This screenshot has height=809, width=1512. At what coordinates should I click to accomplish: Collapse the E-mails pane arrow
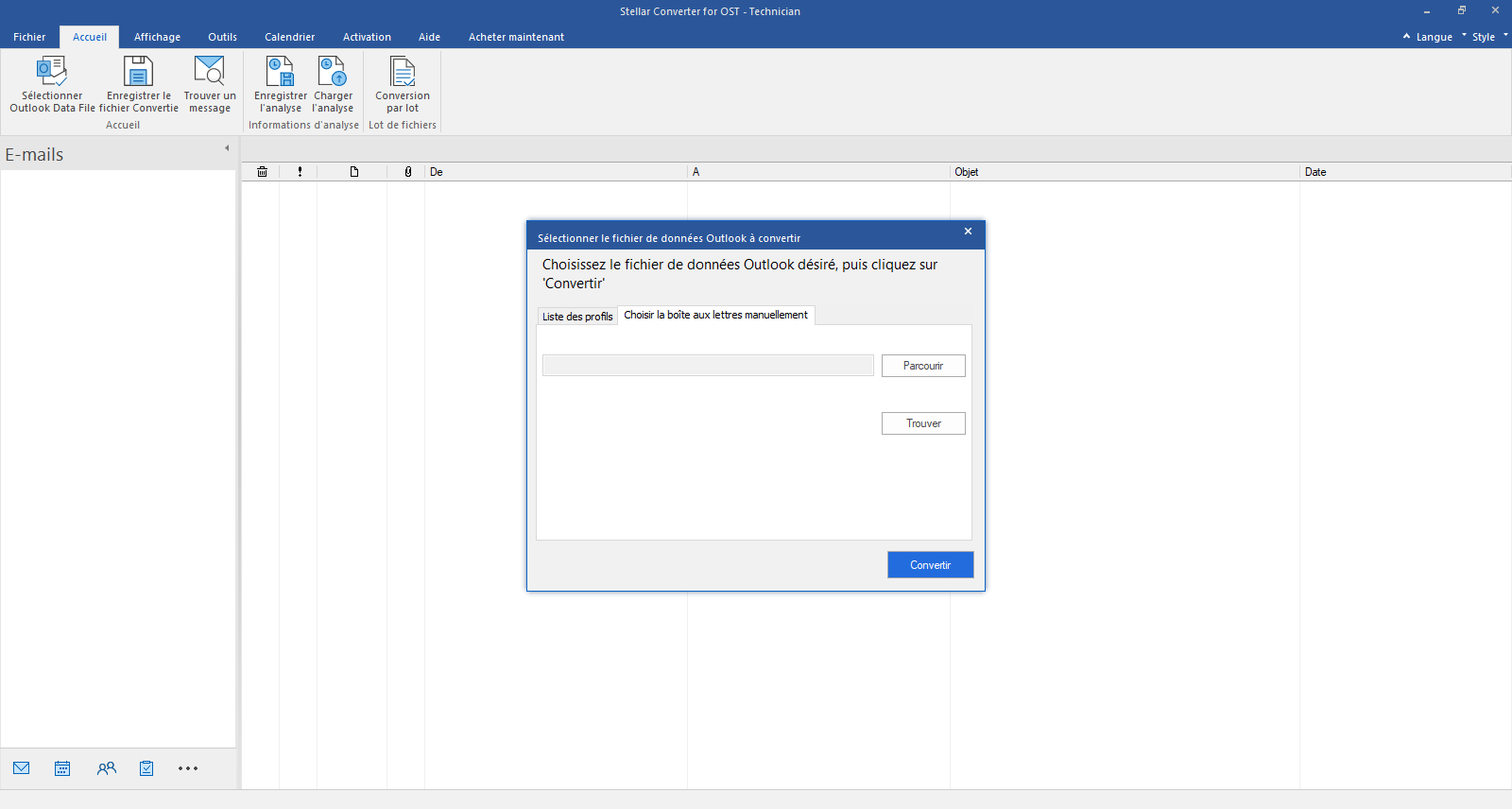click(227, 148)
